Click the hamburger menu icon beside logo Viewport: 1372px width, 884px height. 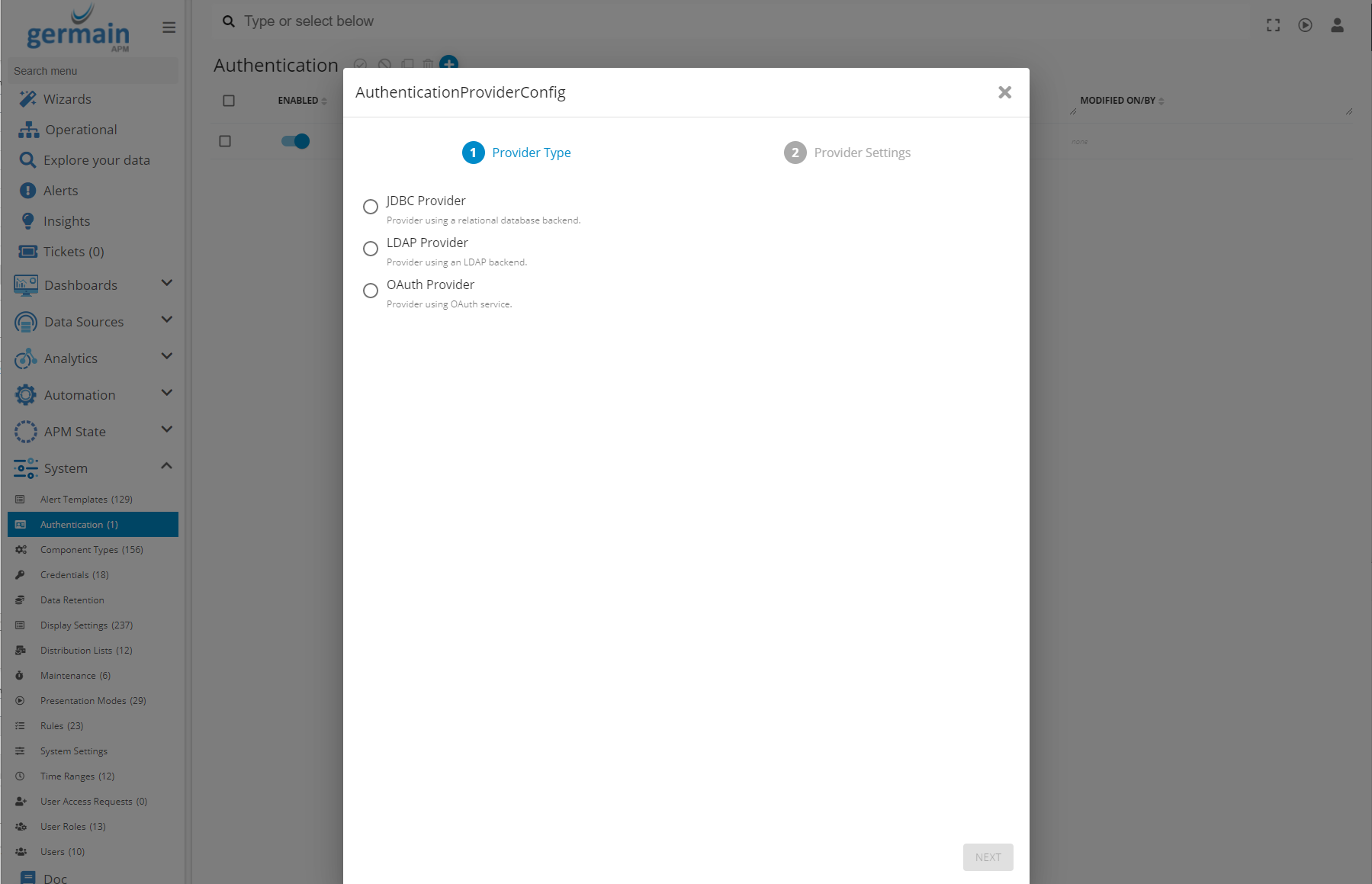[169, 27]
